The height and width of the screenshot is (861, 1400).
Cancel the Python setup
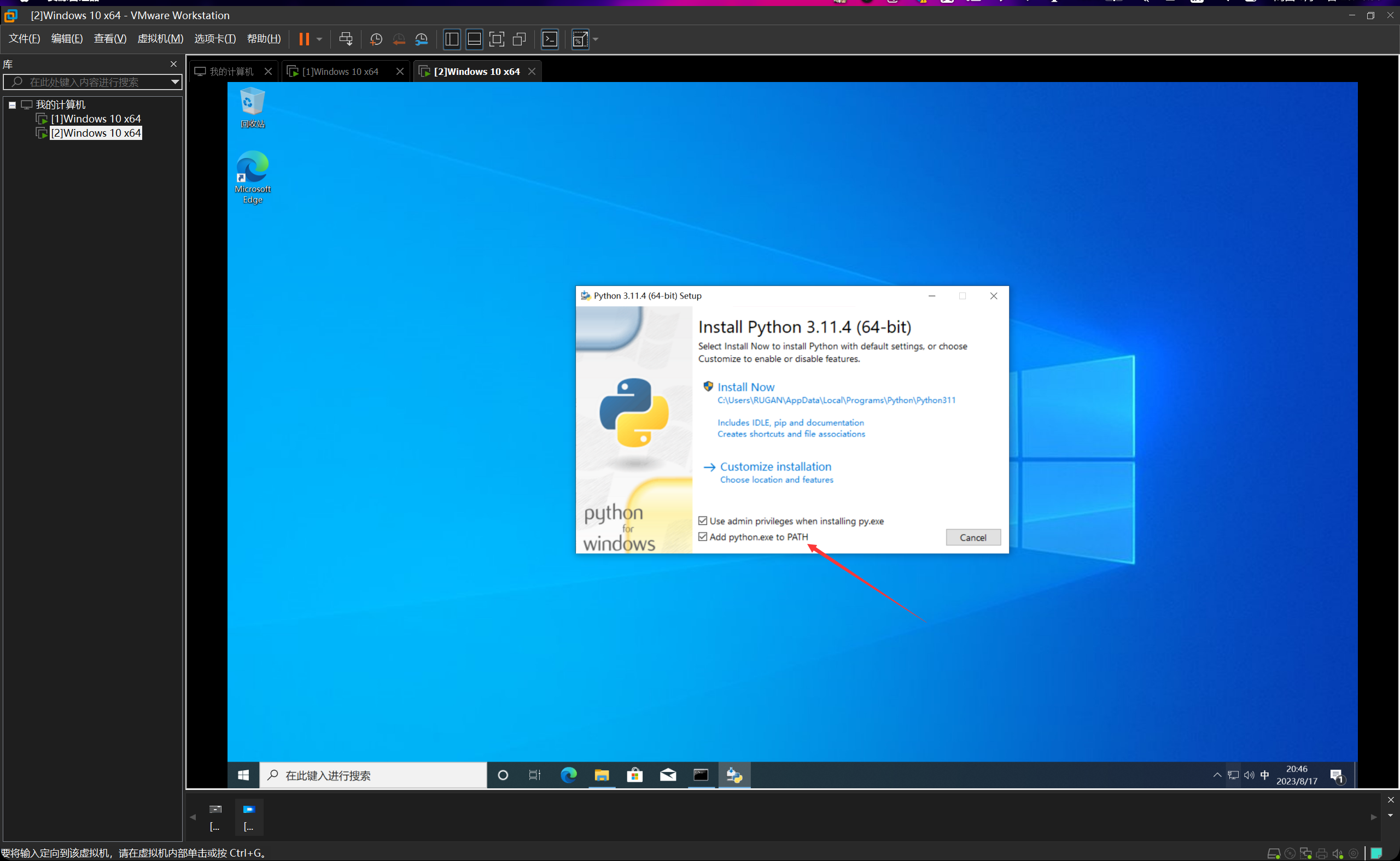(973, 537)
